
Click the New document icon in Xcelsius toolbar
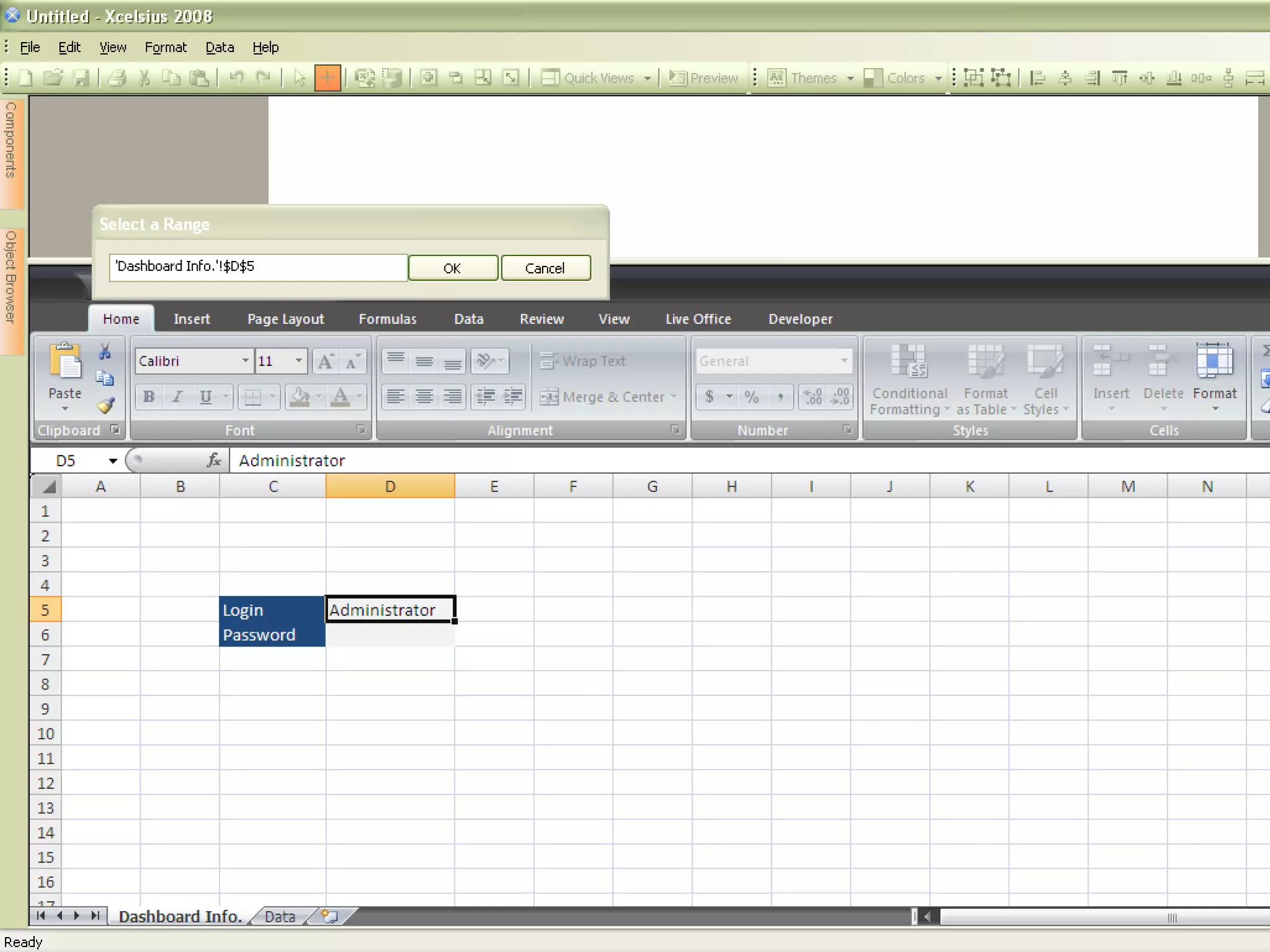(25, 78)
